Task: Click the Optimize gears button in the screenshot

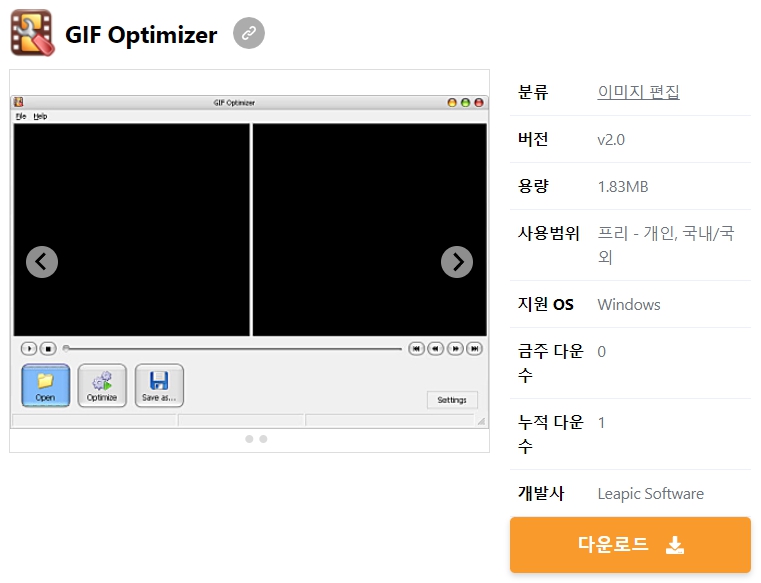Action: click(102, 386)
